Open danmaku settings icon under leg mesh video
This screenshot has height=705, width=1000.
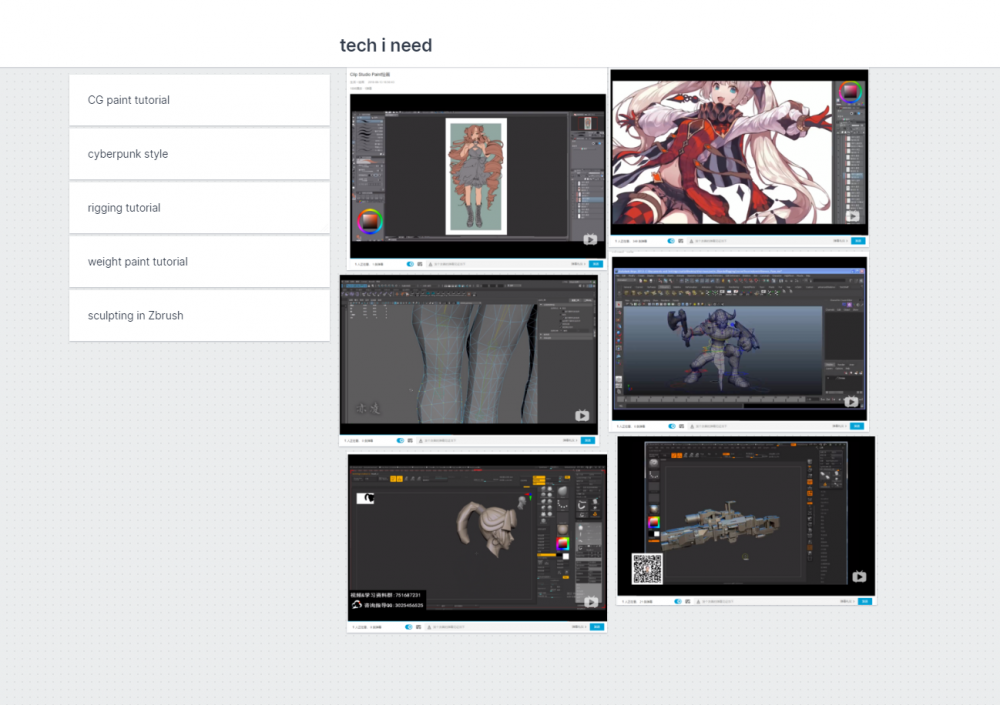pyautogui.click(x=410, y=440)
